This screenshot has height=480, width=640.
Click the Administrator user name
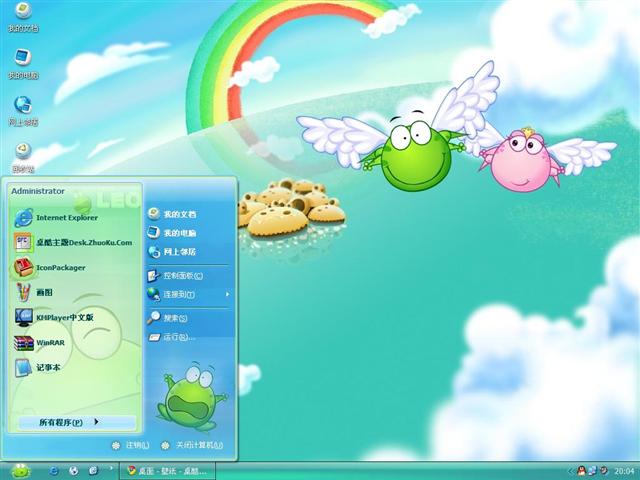pyautogui.click(x=38, y=191)
